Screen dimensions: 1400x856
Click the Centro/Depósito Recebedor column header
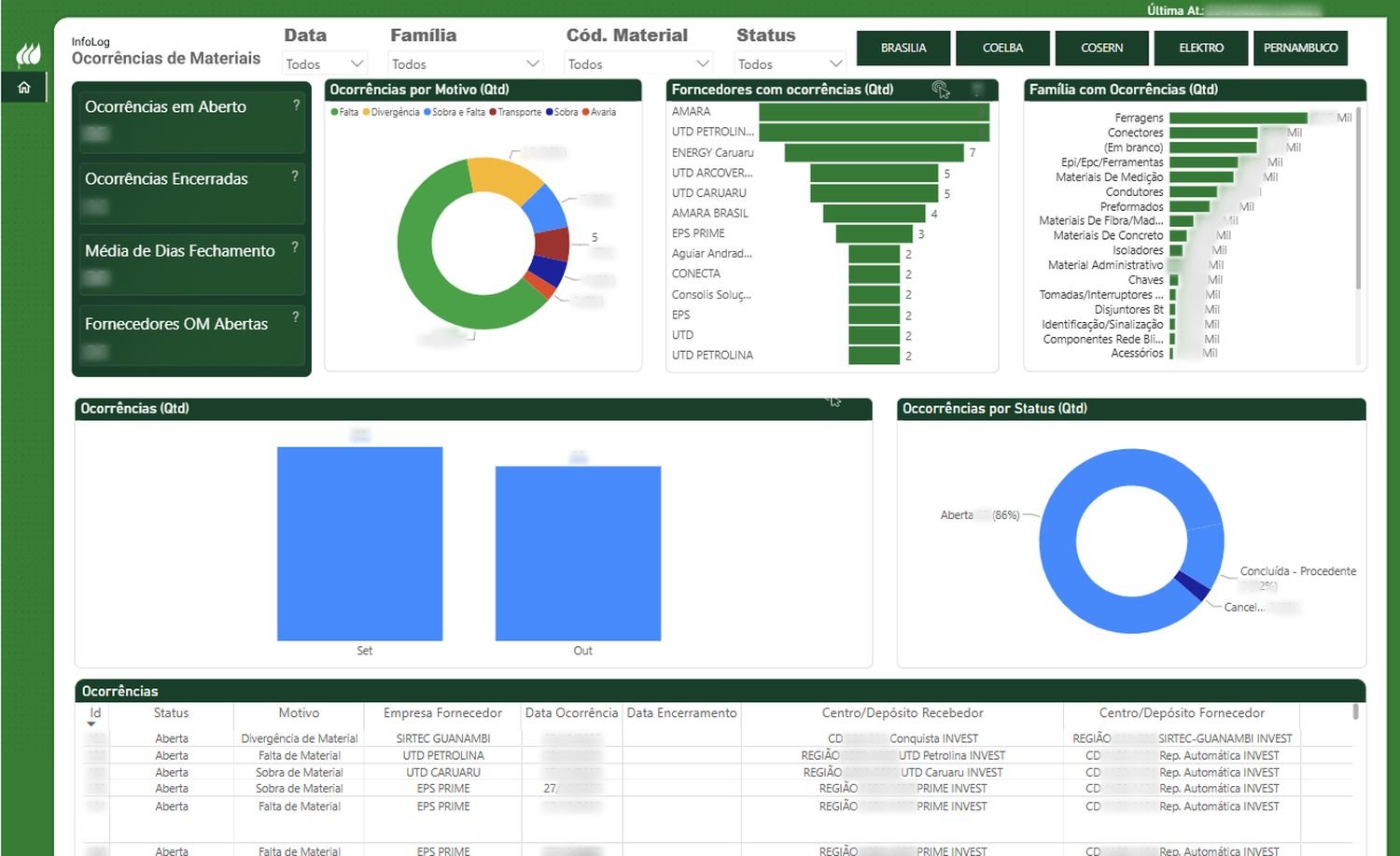(x=903, y=713)
